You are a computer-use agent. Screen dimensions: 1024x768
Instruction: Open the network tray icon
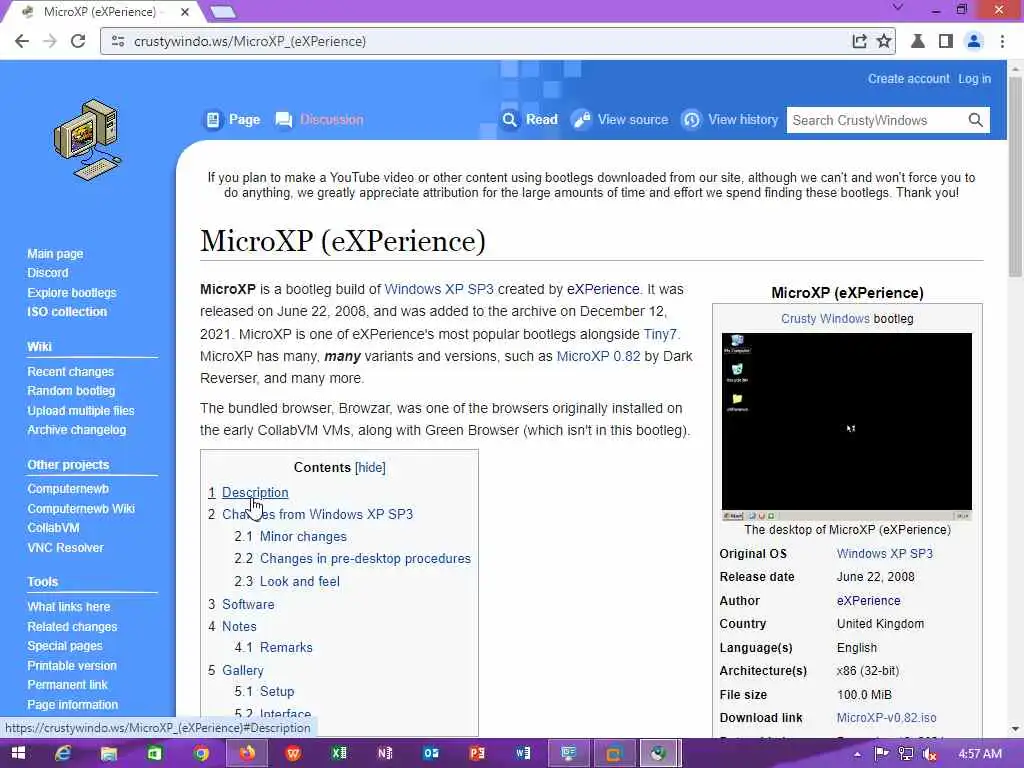(x=905, y=754)
